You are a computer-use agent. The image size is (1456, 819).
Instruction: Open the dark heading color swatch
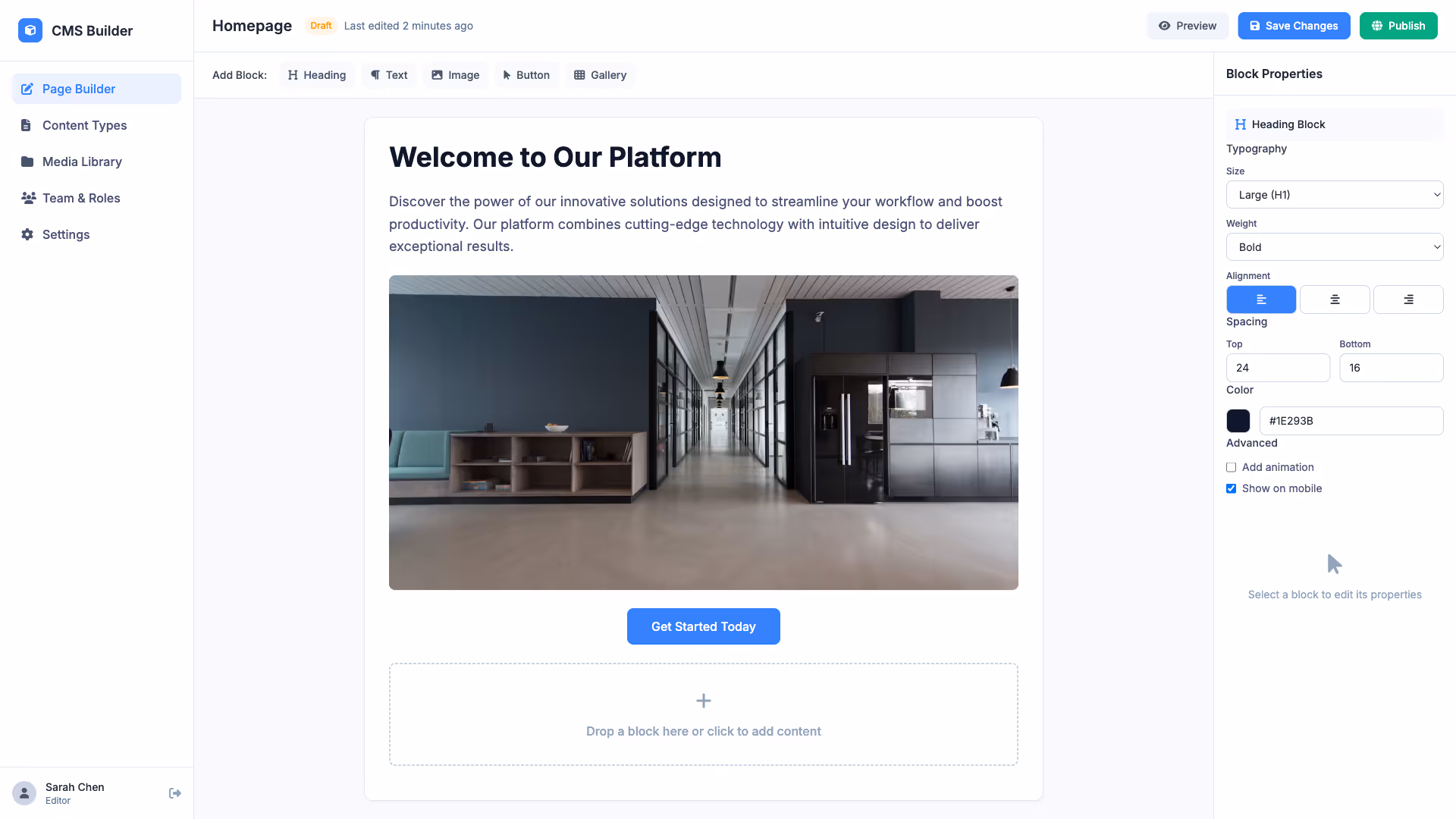pos(1238,421)
